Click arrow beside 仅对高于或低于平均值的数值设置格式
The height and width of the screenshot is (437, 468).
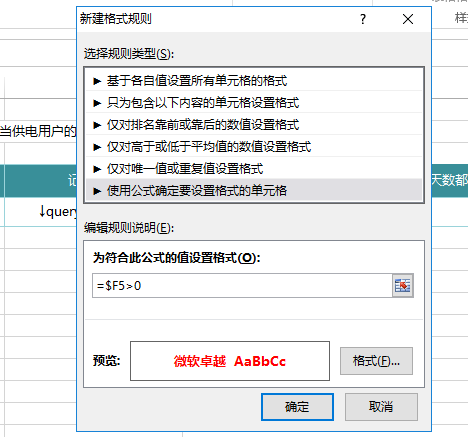pos(97,147)
